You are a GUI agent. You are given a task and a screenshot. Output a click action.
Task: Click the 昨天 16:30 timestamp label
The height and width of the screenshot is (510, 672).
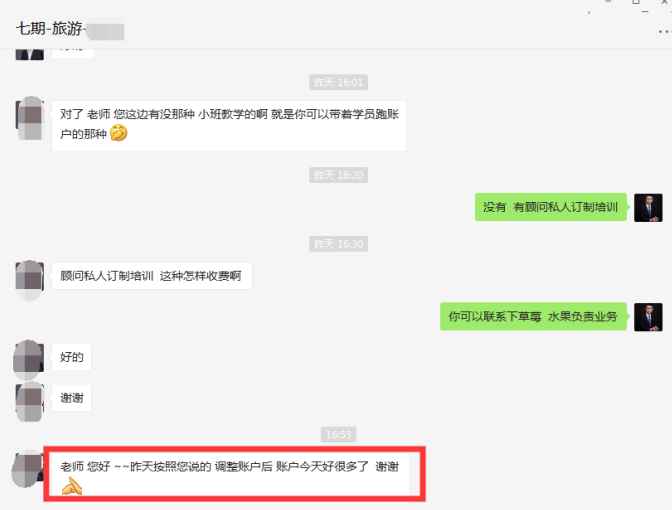tap(338, 244)
